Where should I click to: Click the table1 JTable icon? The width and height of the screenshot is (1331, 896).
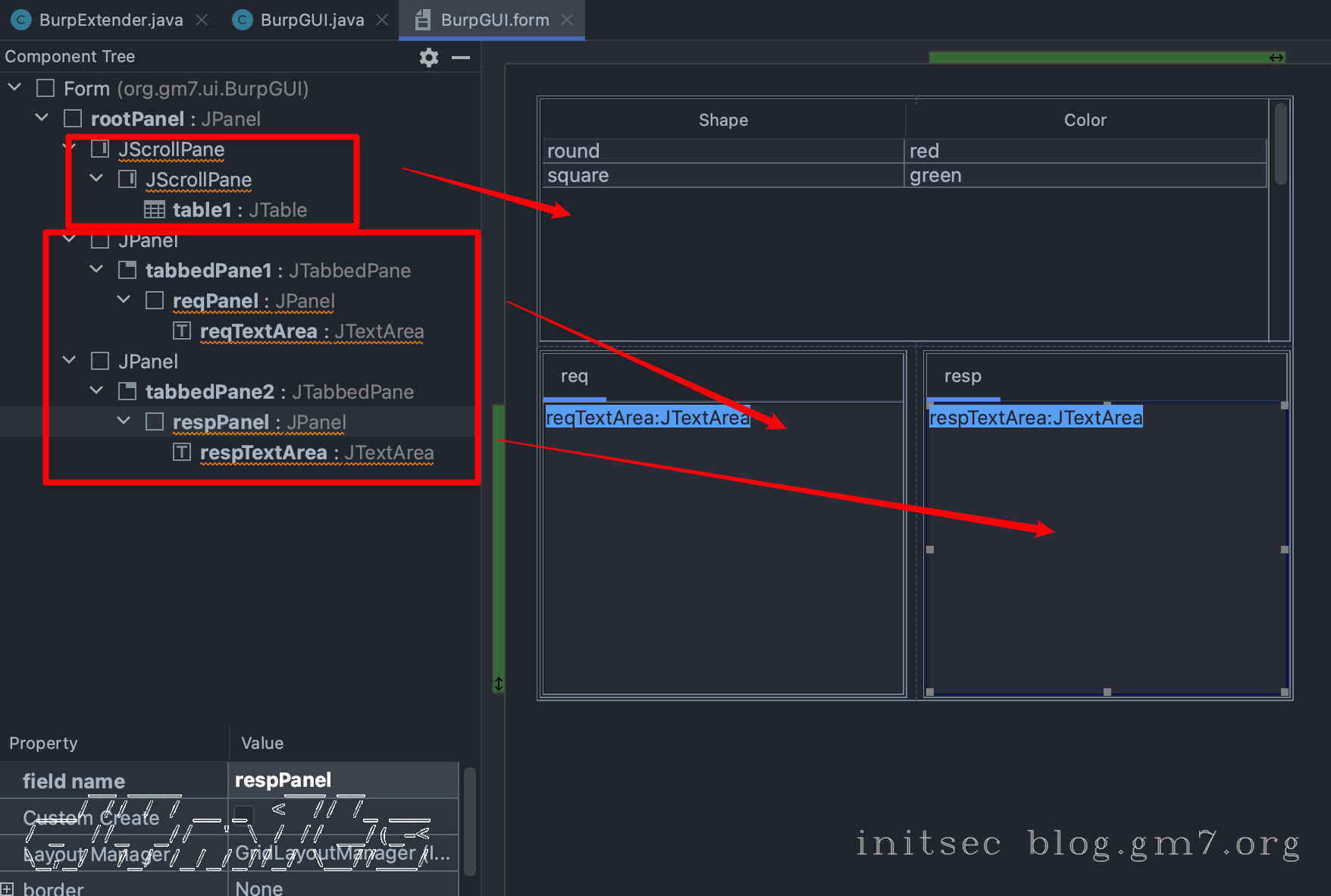click(155, 210)
